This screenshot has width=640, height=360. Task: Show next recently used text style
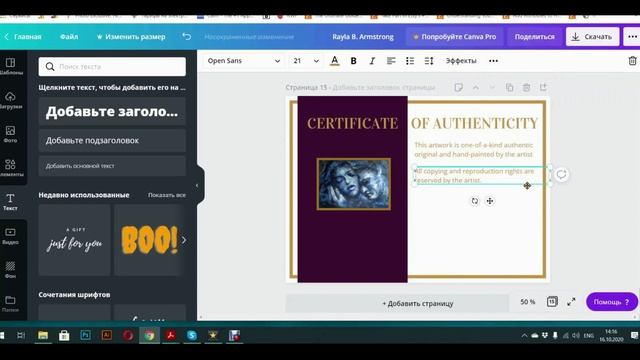tap(184, 240)
